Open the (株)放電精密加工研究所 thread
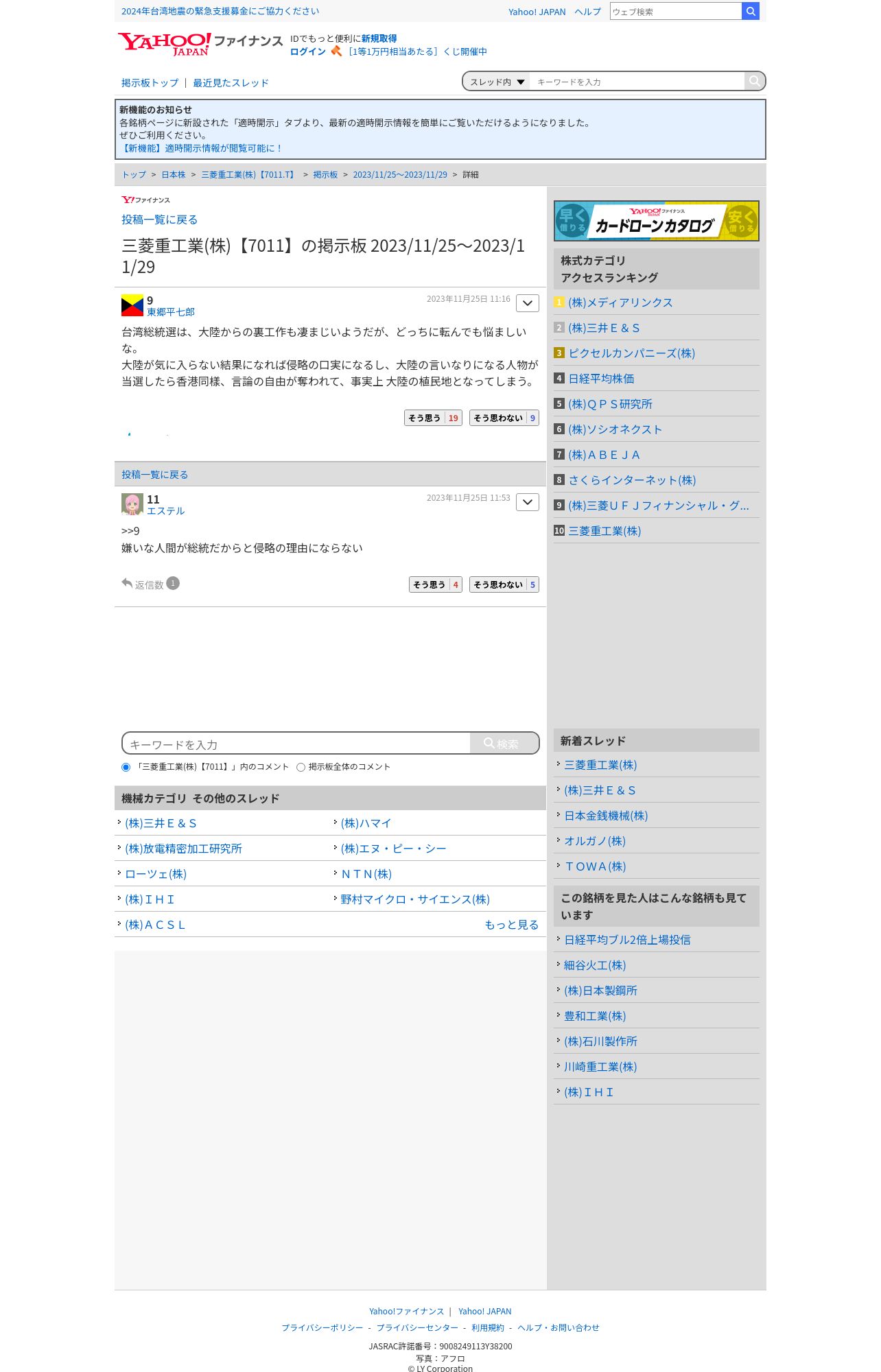Image resolution: width=881 pixels, height=1372 pixels. click(183, 849)
